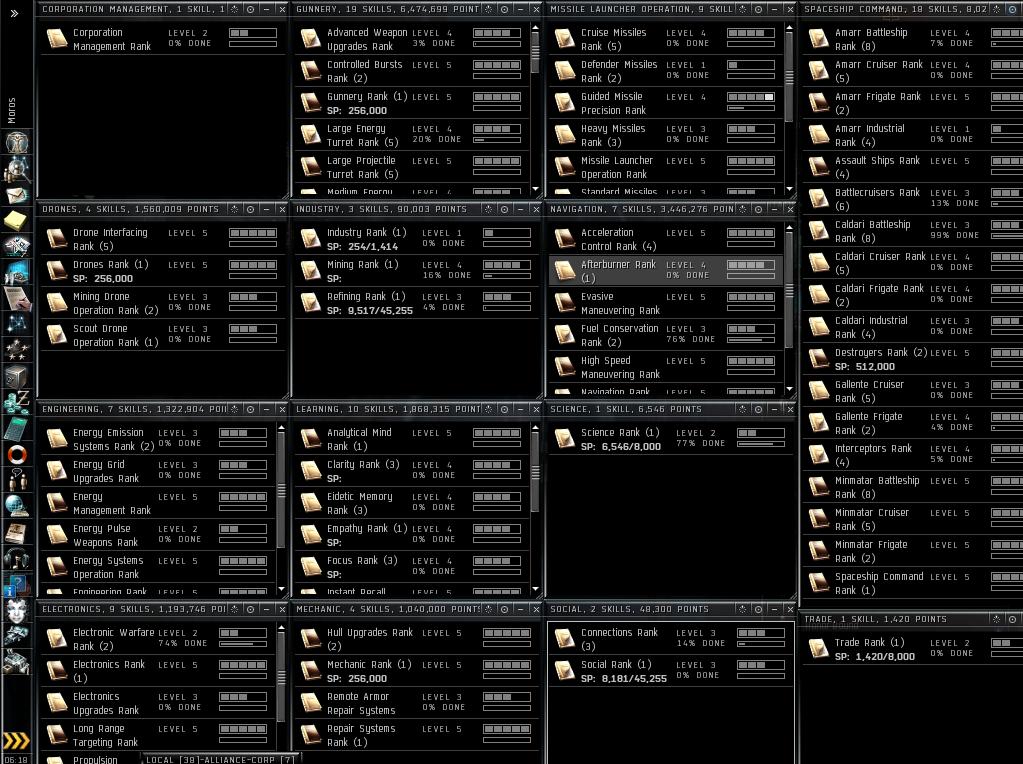Open the hand-writing contracts icon in sidebar

coord(17,298)
